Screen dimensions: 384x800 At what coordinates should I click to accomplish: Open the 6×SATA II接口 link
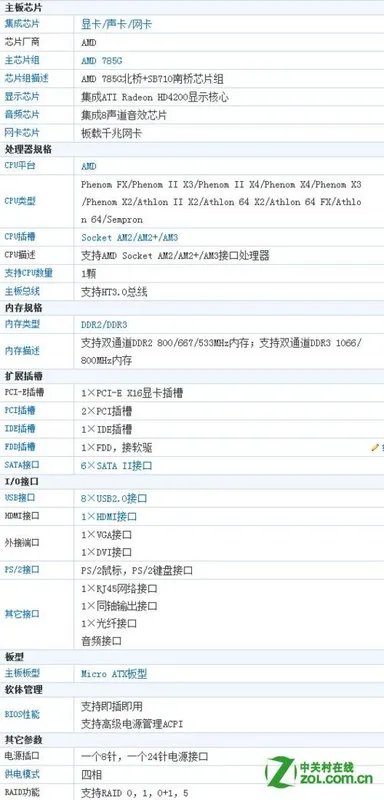click(116, 466)
